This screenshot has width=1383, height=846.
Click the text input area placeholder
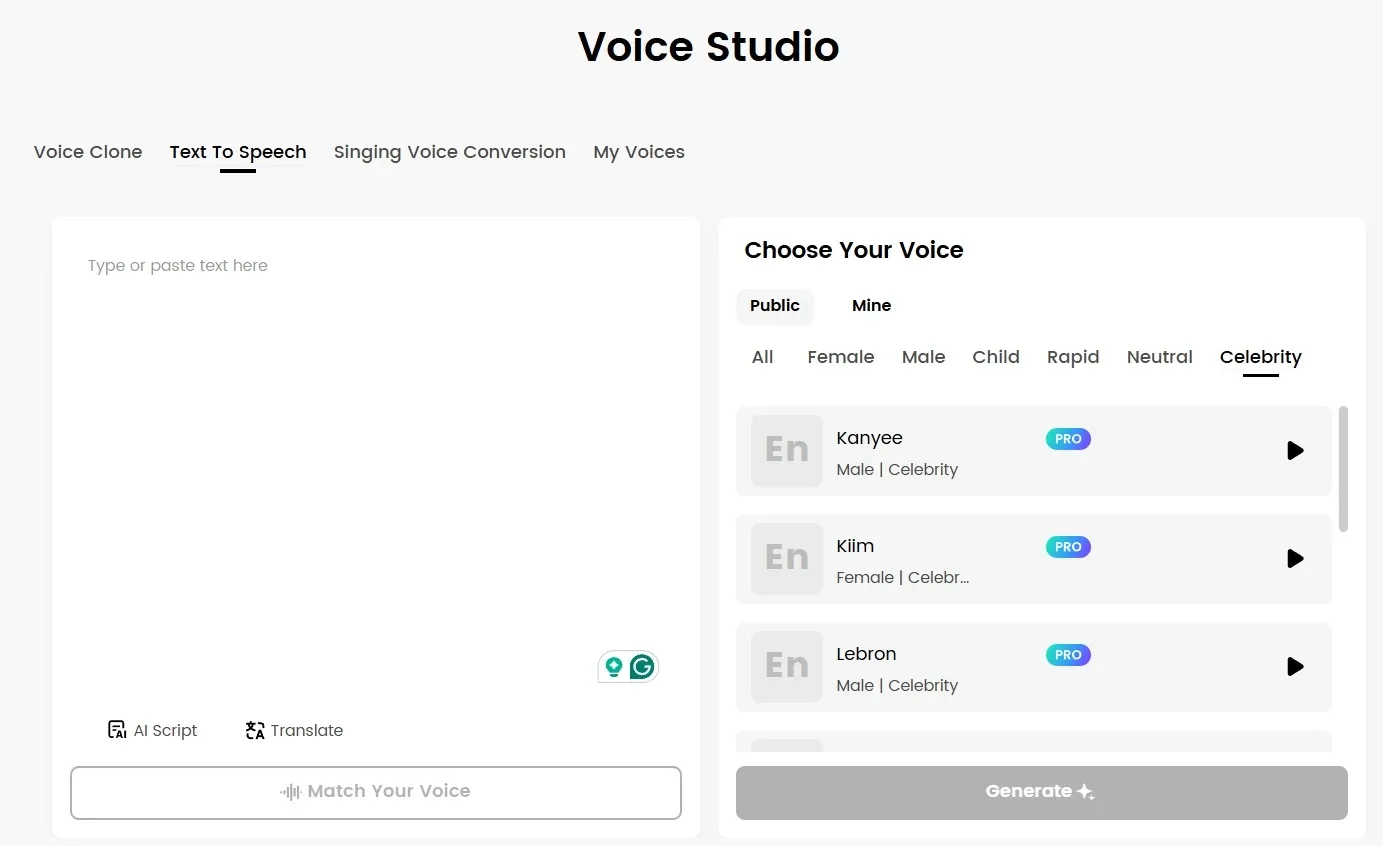coord(178,266)
